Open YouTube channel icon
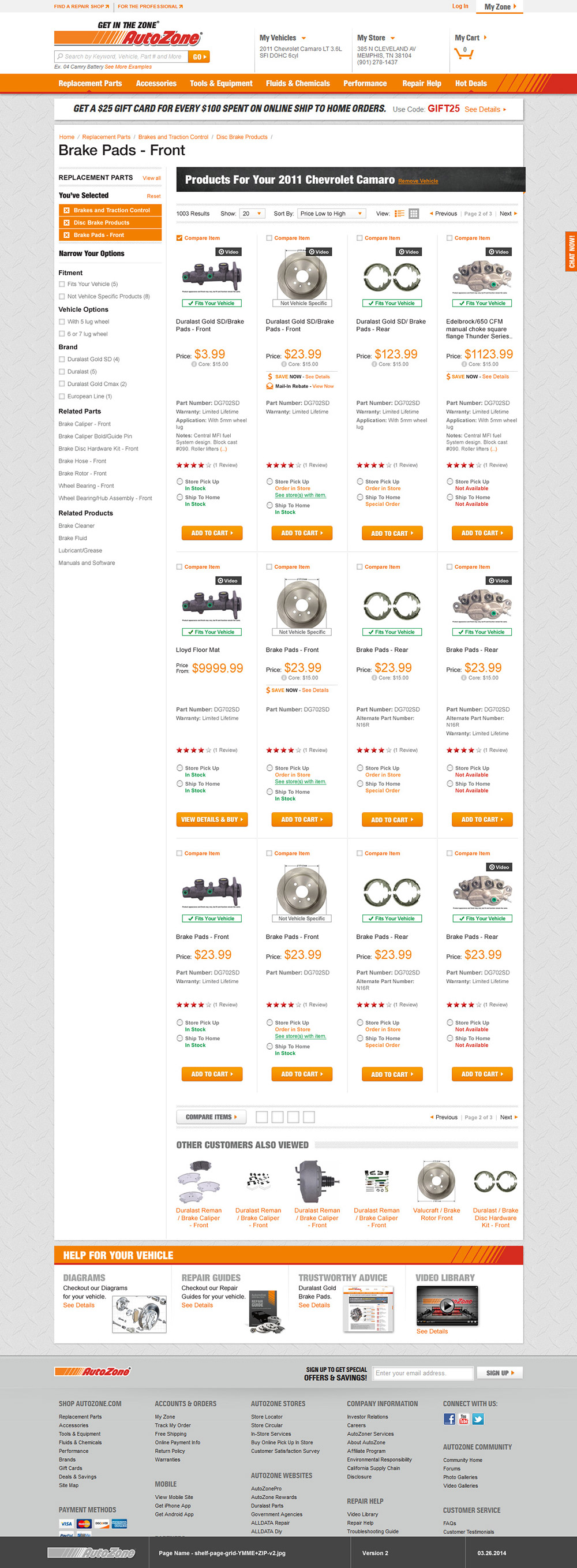 click(464, 1419)
